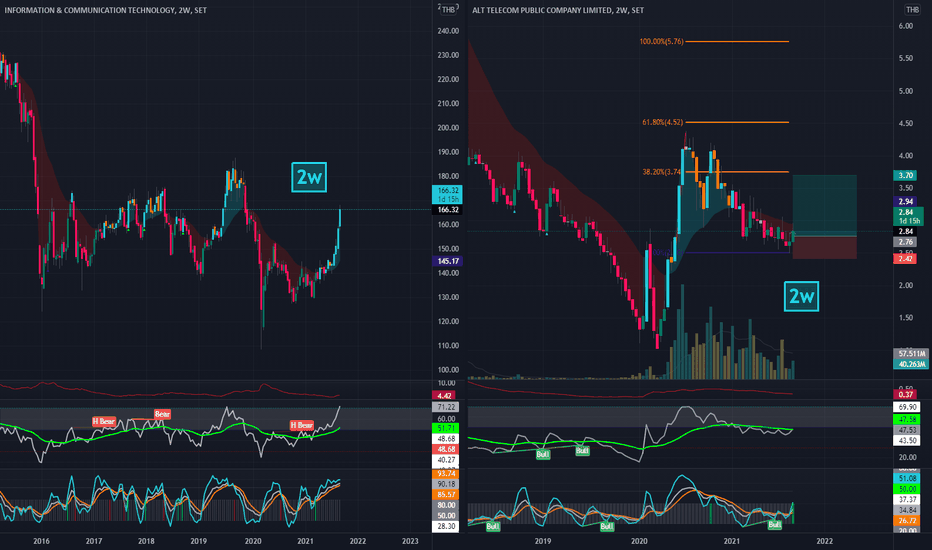Click the 90.18 value label
This screenshot has width=932, height=550.
click(446, 484)
